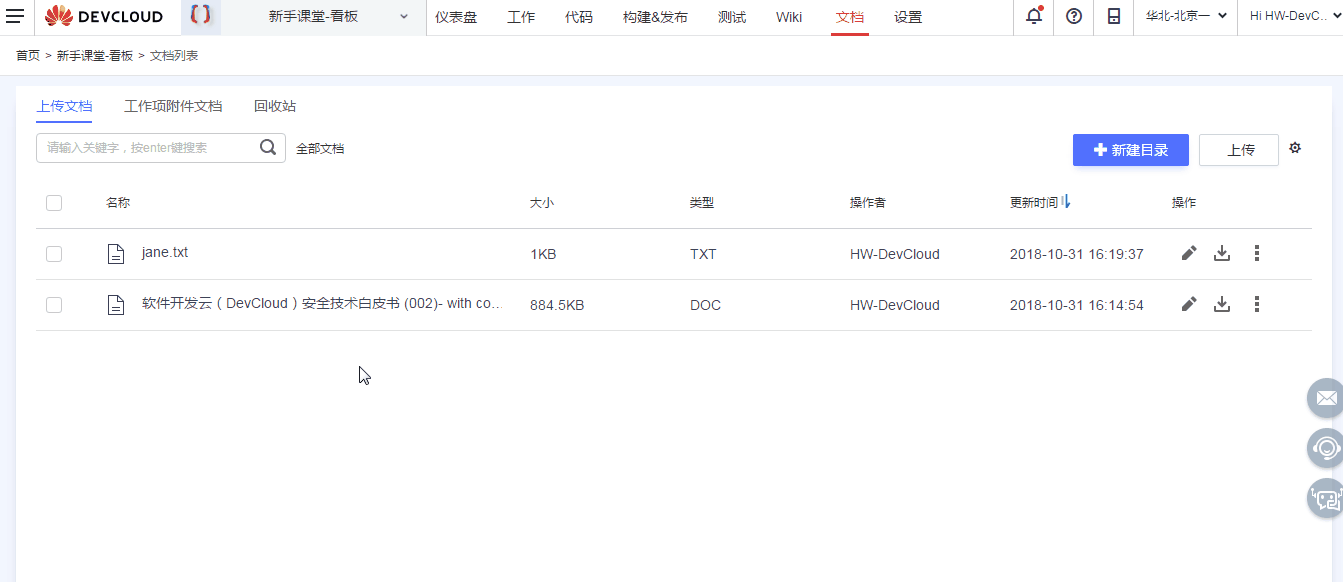Open the Wiki menu item

[x=788, y=17]
